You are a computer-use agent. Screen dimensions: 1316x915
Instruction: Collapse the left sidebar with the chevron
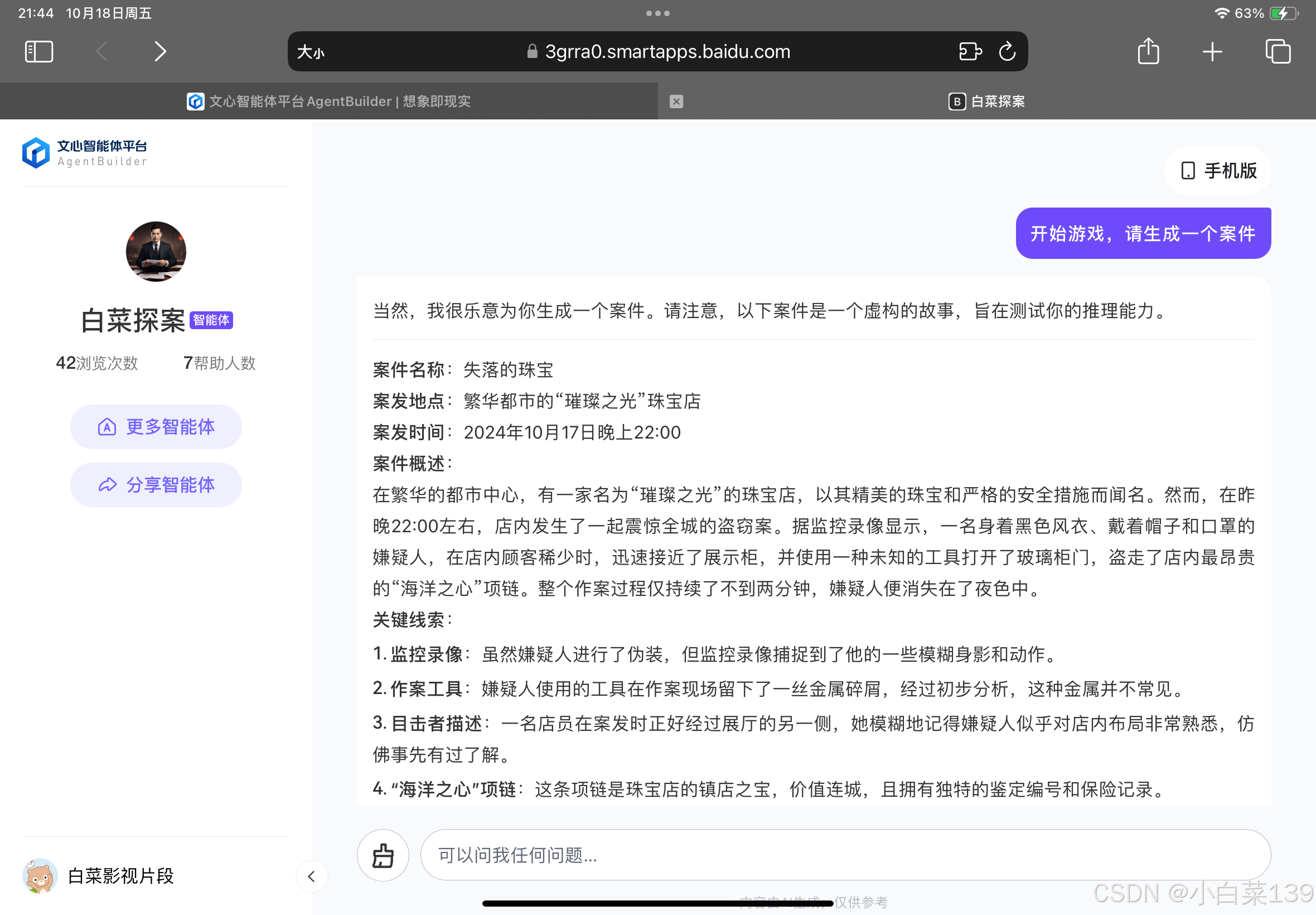pyautogui.click(x=312, y=876)
